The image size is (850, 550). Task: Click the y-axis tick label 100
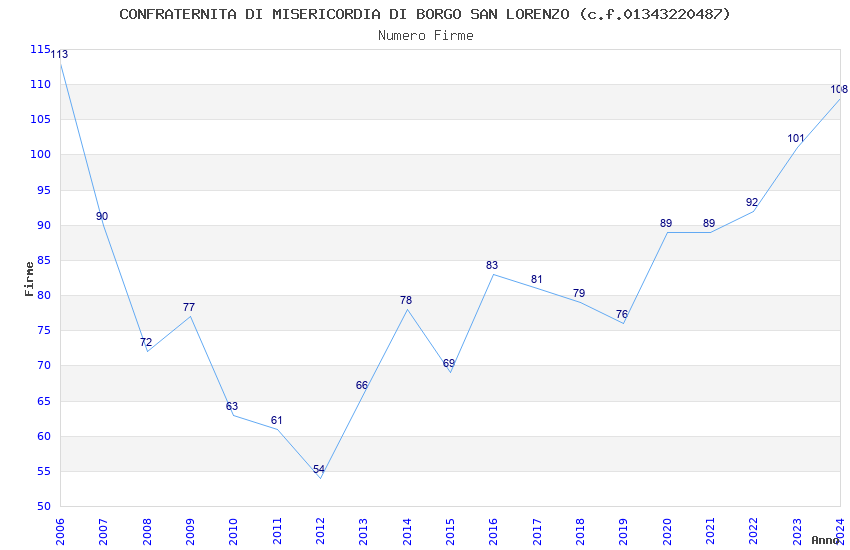[40, 154]
